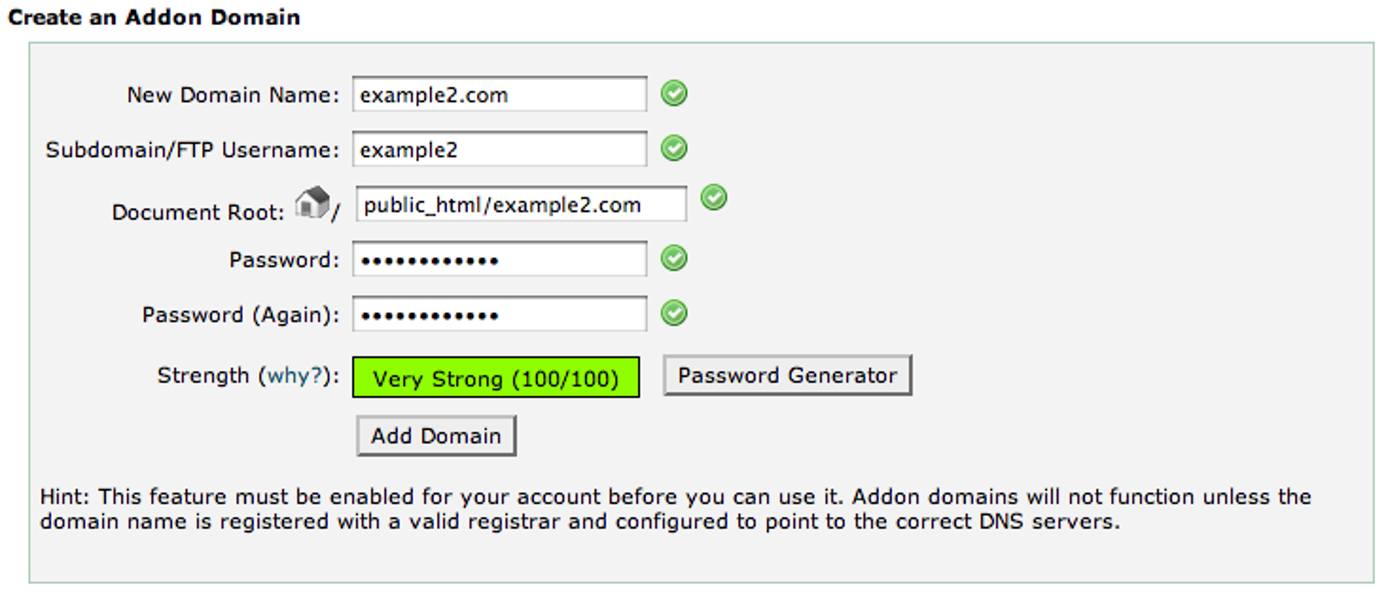Click the checkmark icon next to Password (Again)
The width and height of the screenshot is (1388, 595).
[x=675, y=313]
